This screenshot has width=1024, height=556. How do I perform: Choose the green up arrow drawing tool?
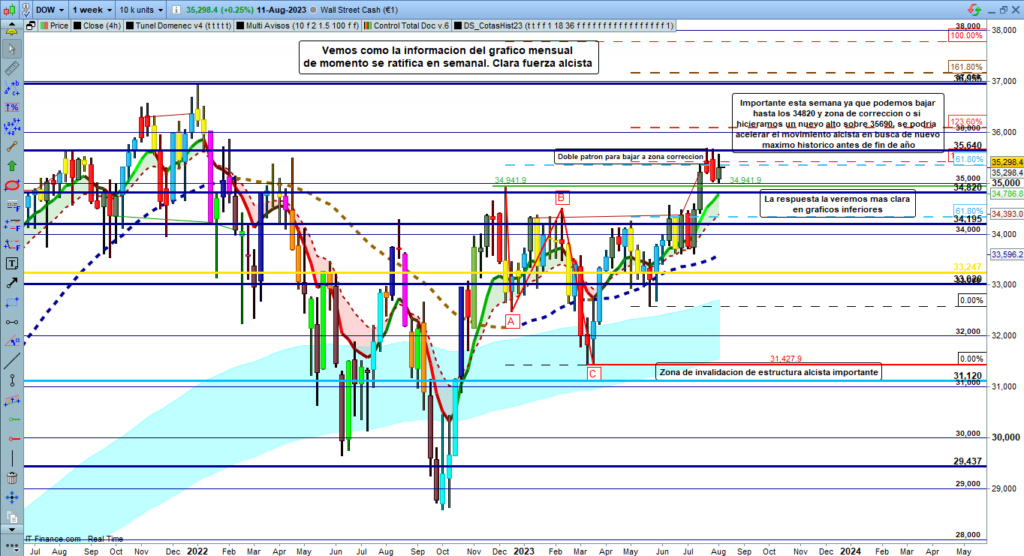(x=13, y=165)
